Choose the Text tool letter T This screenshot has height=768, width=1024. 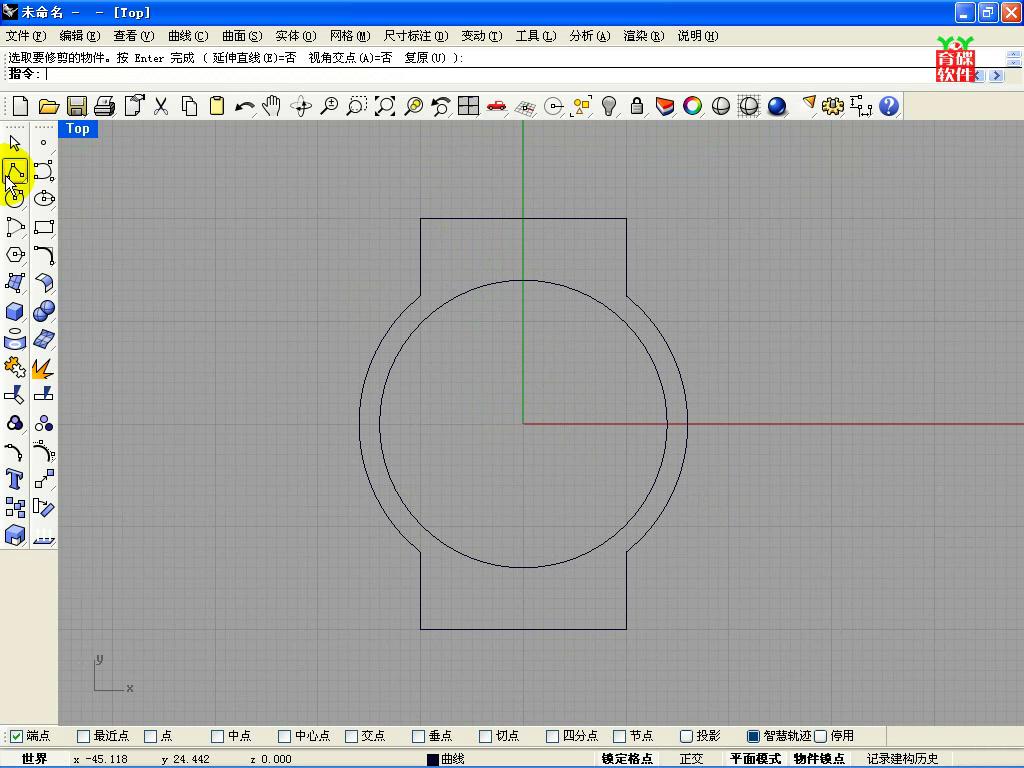(x=15, y=479)
